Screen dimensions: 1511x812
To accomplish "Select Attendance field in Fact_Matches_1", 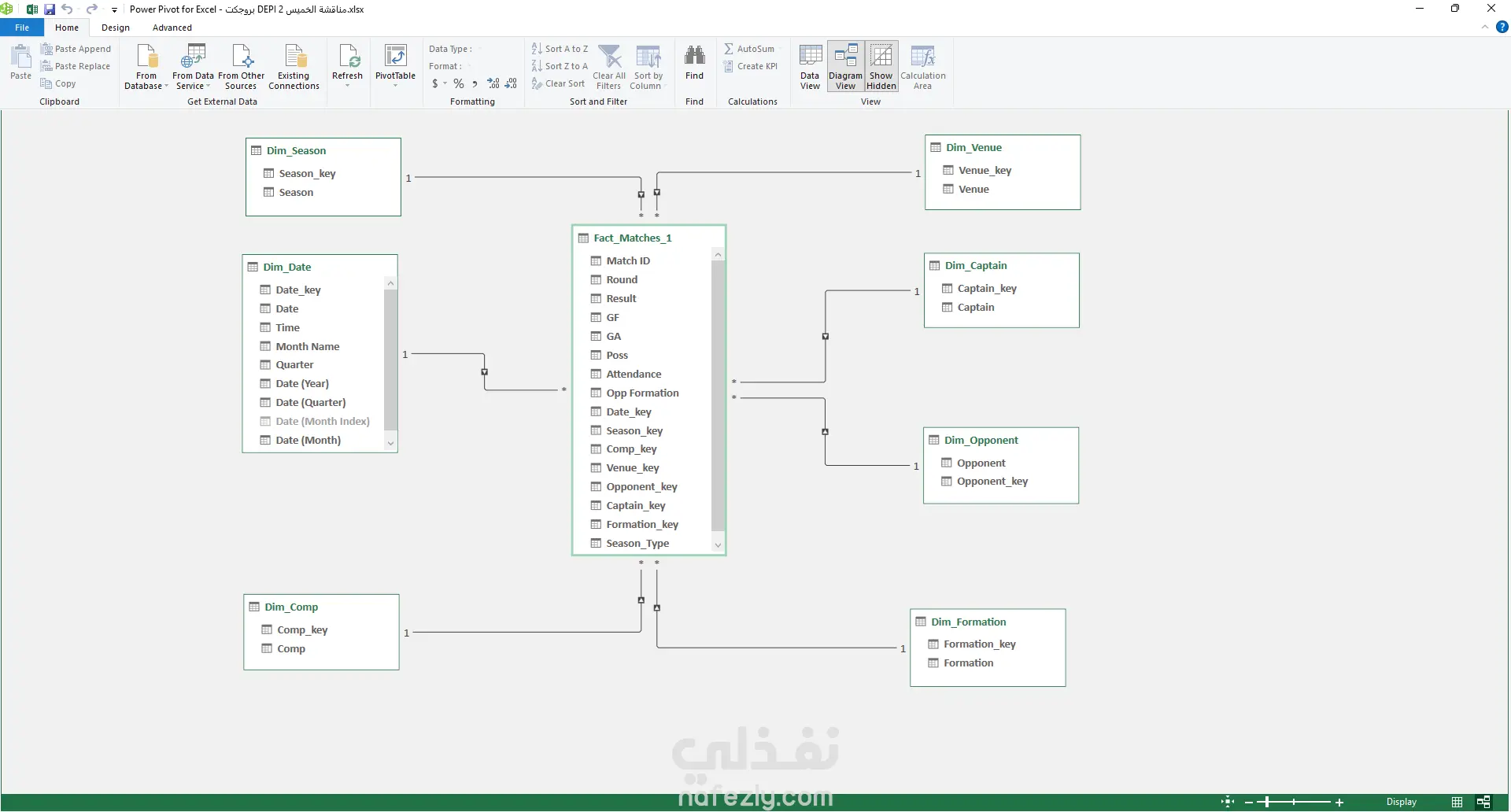I will pyautogui.click(x=634, y=375).
